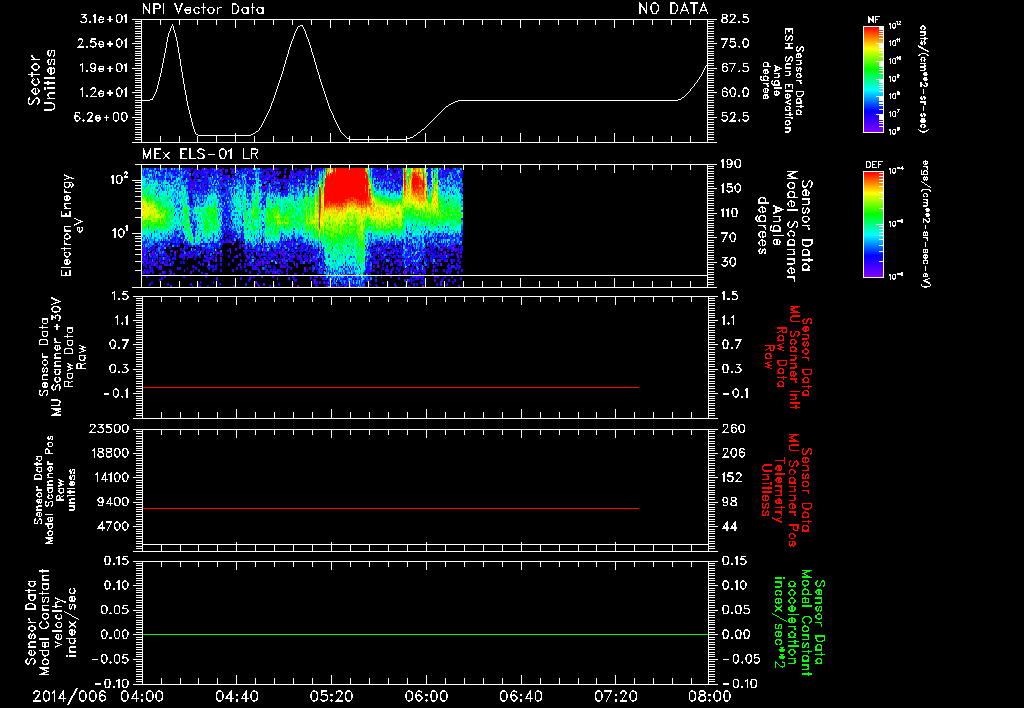Click the Electron Energy eV axis label
This screenshot has width=1024, height=708.
(71, 225)
